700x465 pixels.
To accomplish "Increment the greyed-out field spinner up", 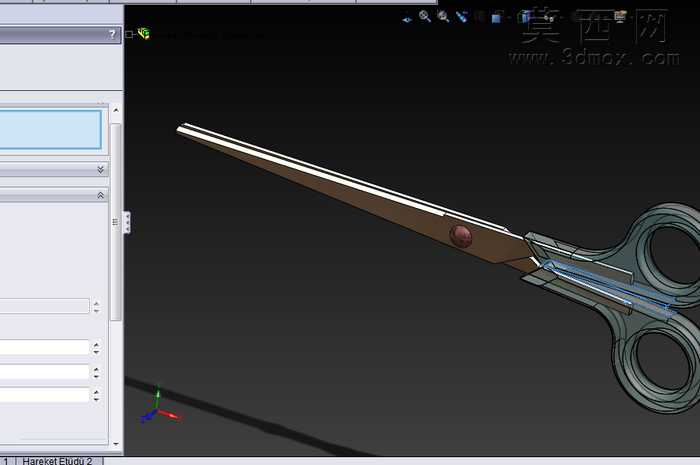I will [96, 303].
